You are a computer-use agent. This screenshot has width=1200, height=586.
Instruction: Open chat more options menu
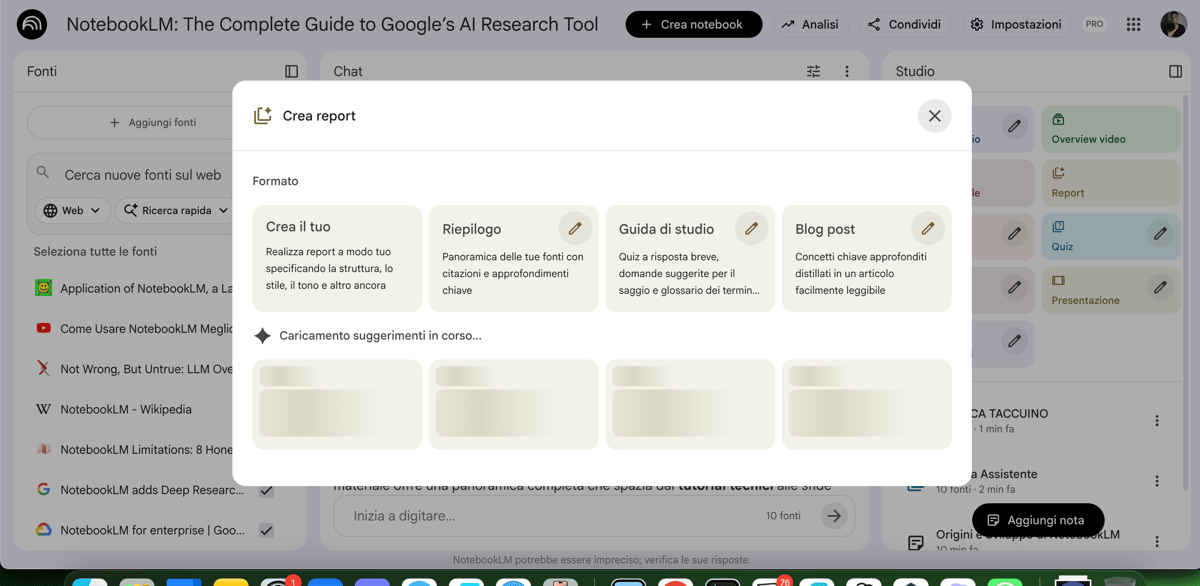[x=847, y=71]
